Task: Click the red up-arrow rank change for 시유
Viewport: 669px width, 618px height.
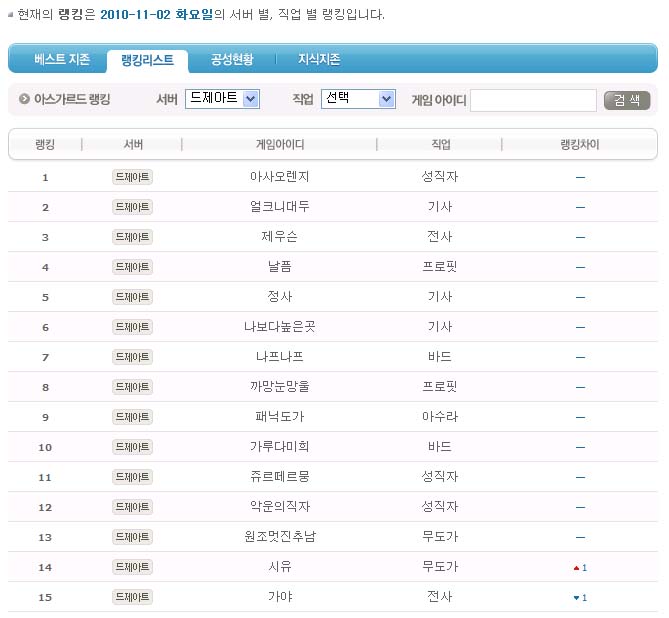Action: 579,568
